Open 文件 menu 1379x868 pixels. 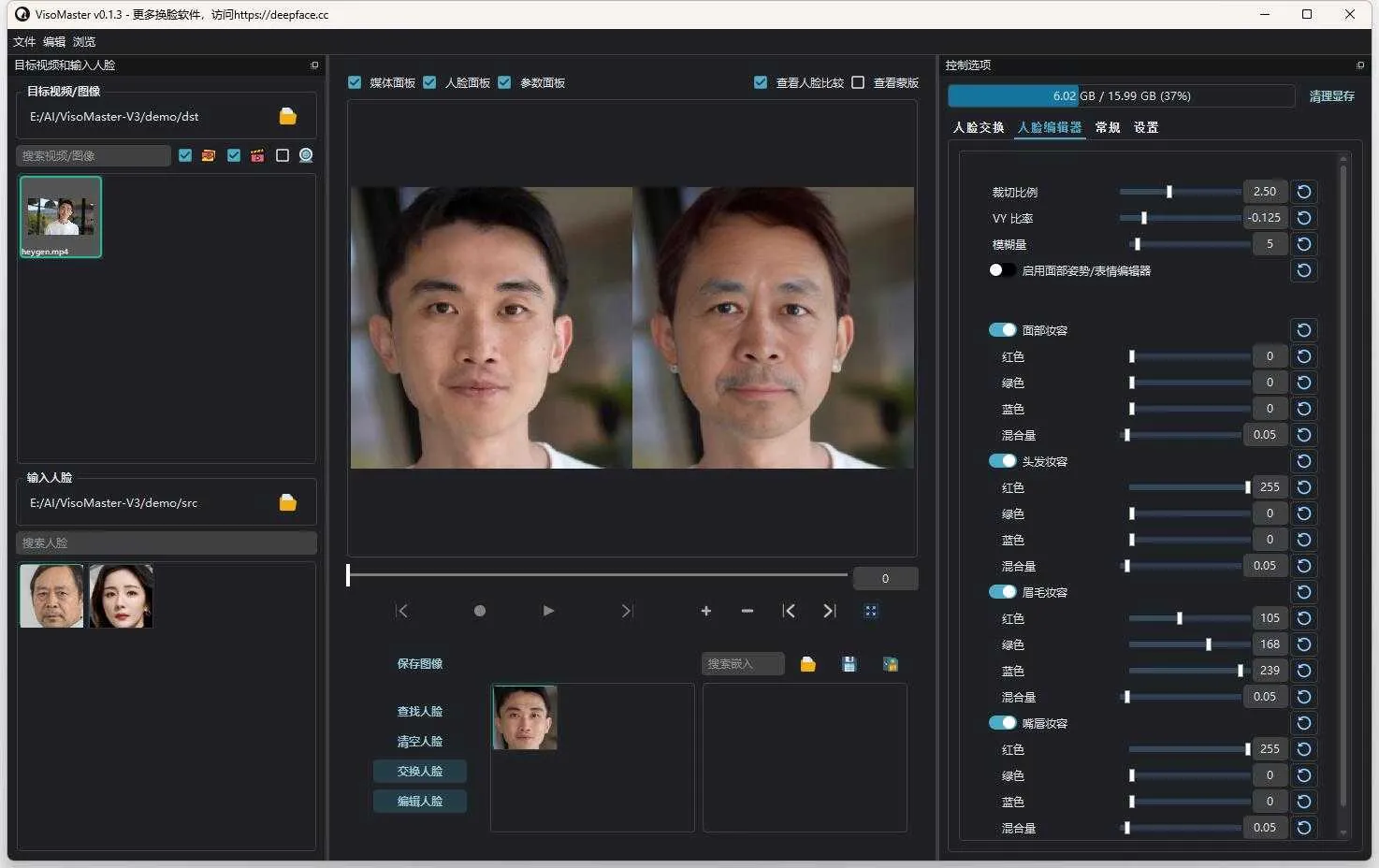[x=24, y=42]
